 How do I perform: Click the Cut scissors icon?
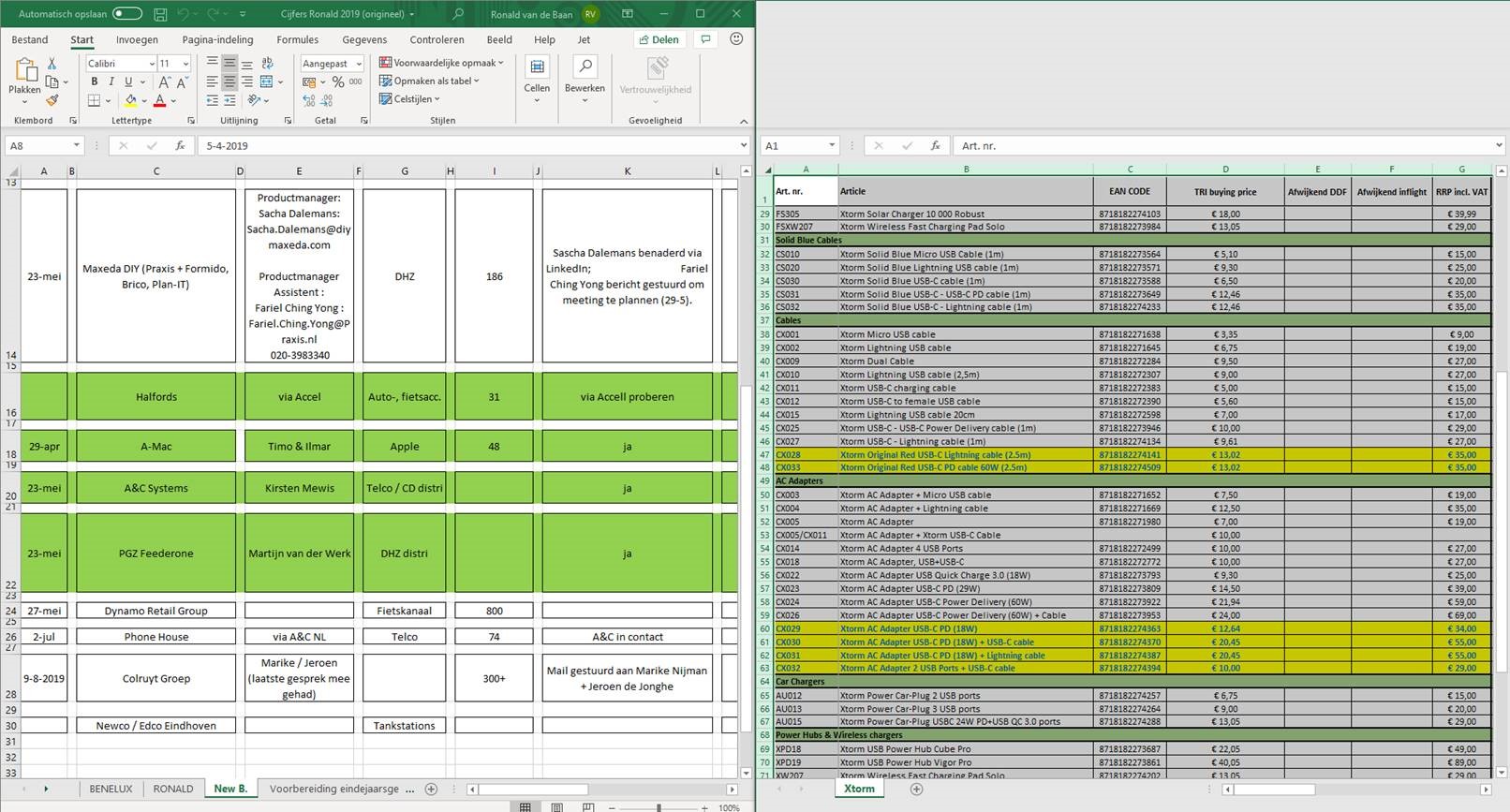[x=52, y=63]
